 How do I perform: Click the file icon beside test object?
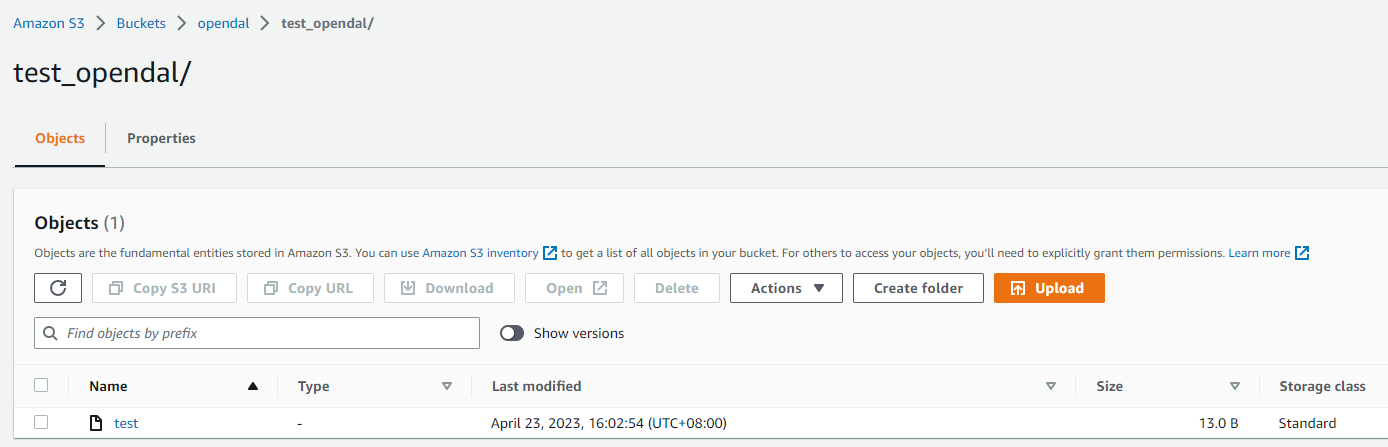pyautogui.click(x=96, y=423)
